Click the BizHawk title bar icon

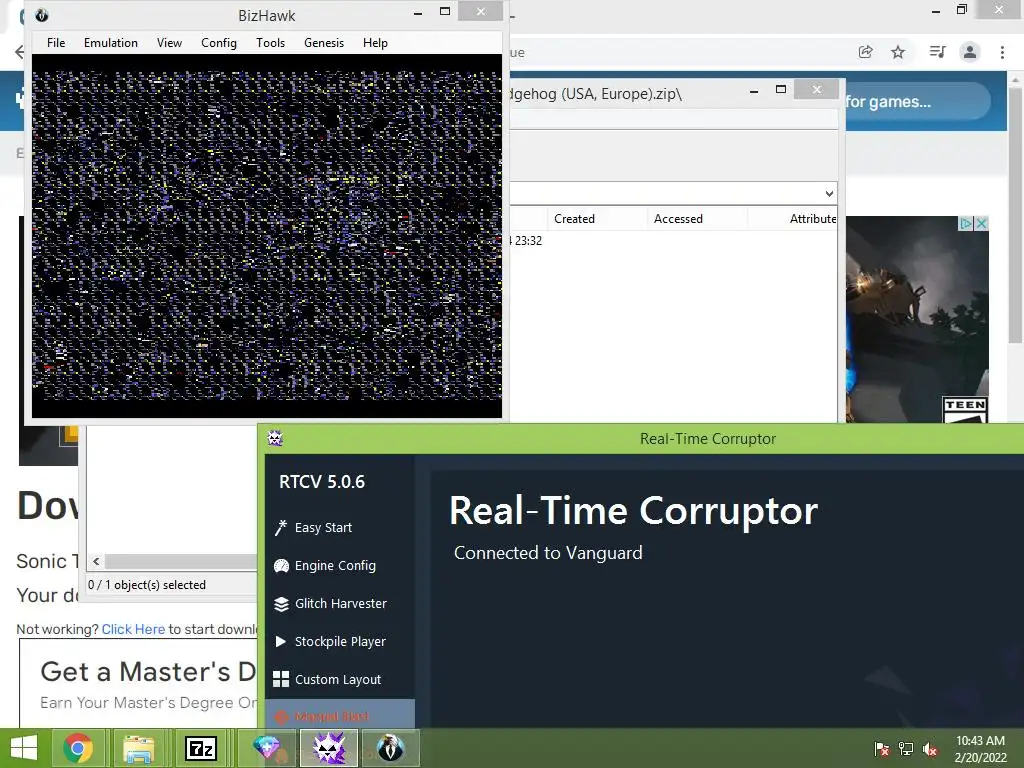click(x=42, y=15)
